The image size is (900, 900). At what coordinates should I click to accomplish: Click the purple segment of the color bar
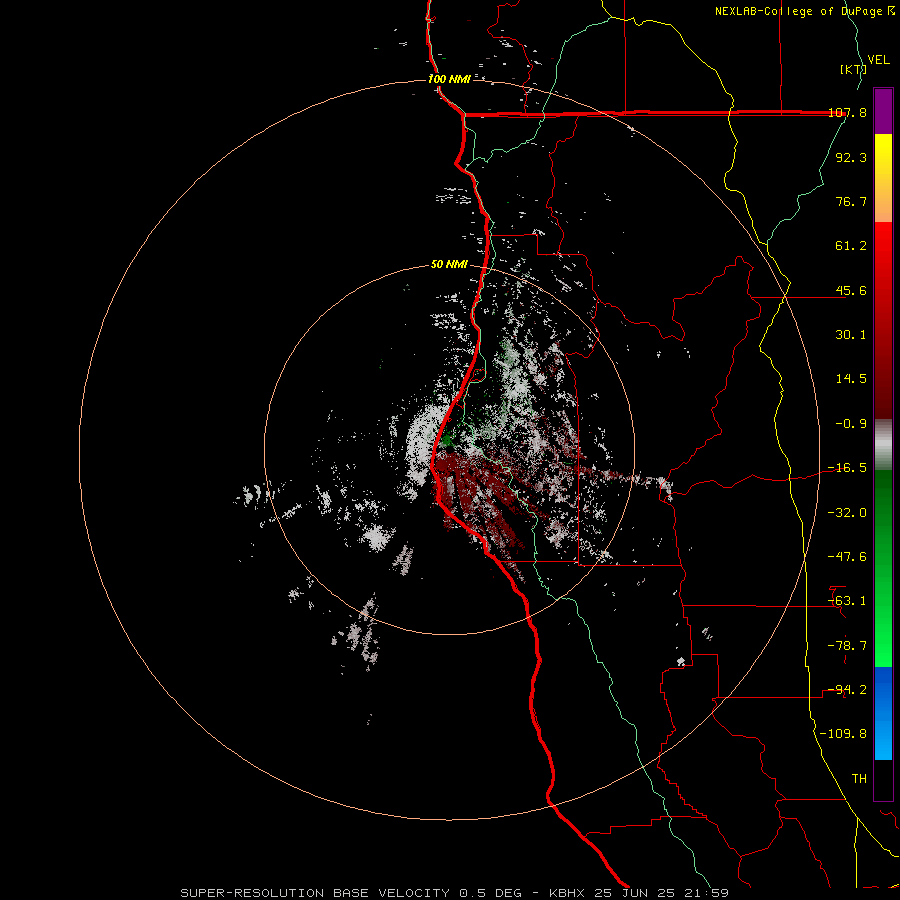coord(883,111)
